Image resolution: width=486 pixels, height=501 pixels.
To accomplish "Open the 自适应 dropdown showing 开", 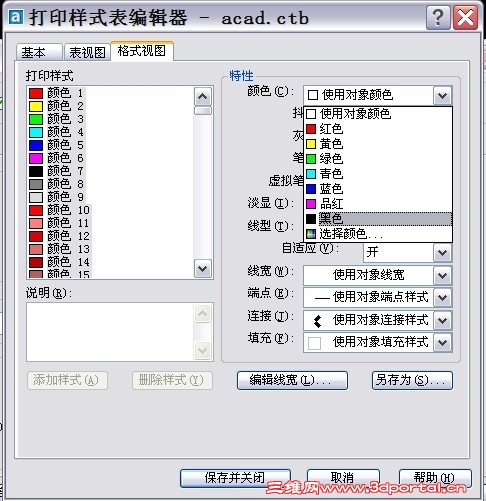I will (407, 252).
